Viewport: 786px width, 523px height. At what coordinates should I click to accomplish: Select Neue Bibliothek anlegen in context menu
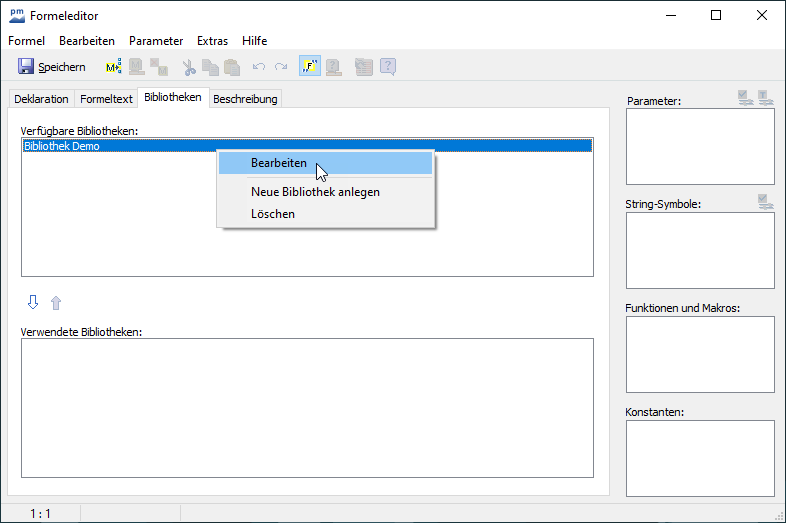coord(315,192)
